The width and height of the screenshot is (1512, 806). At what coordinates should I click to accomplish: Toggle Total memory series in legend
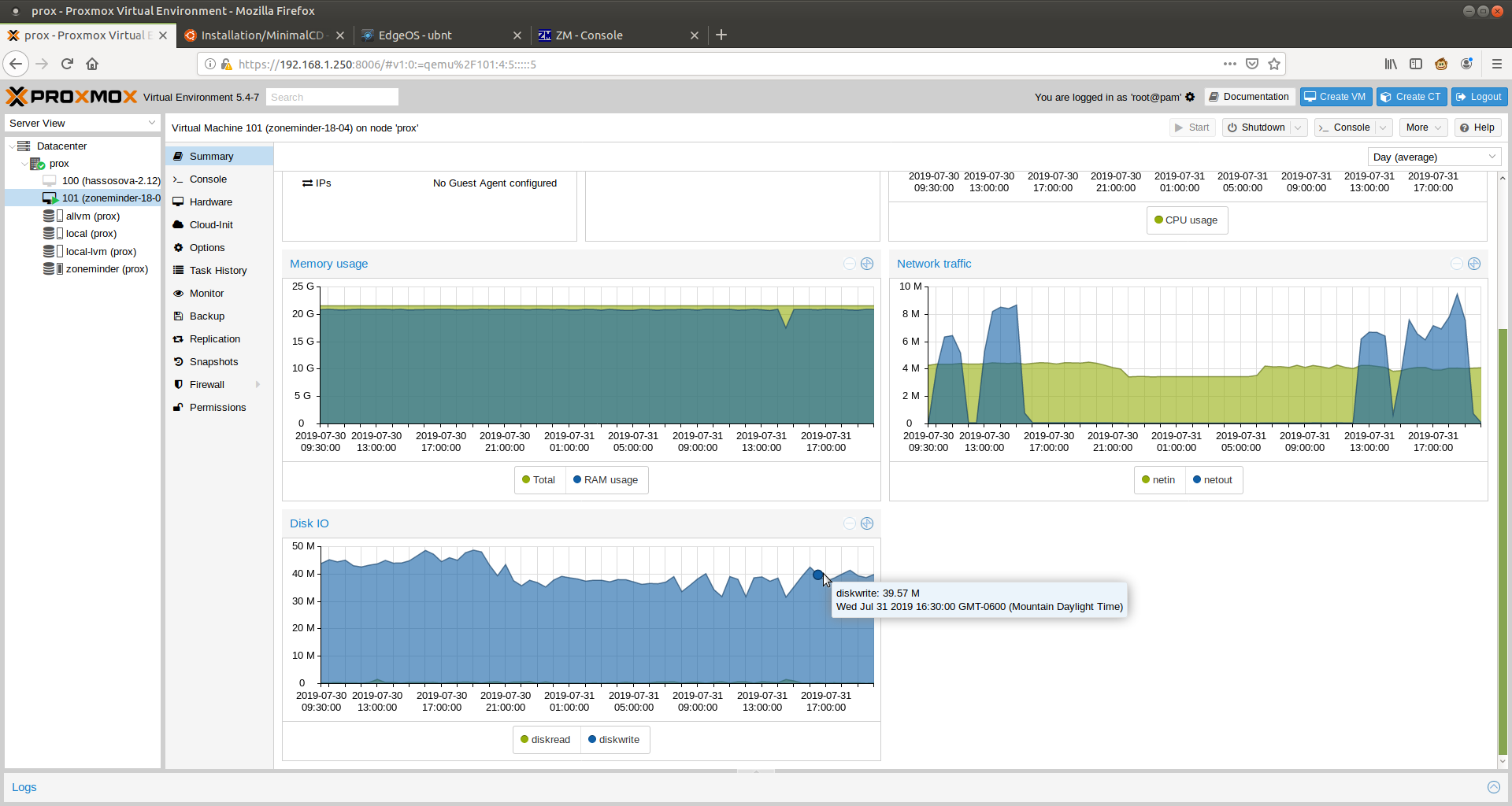pos(539,480)
